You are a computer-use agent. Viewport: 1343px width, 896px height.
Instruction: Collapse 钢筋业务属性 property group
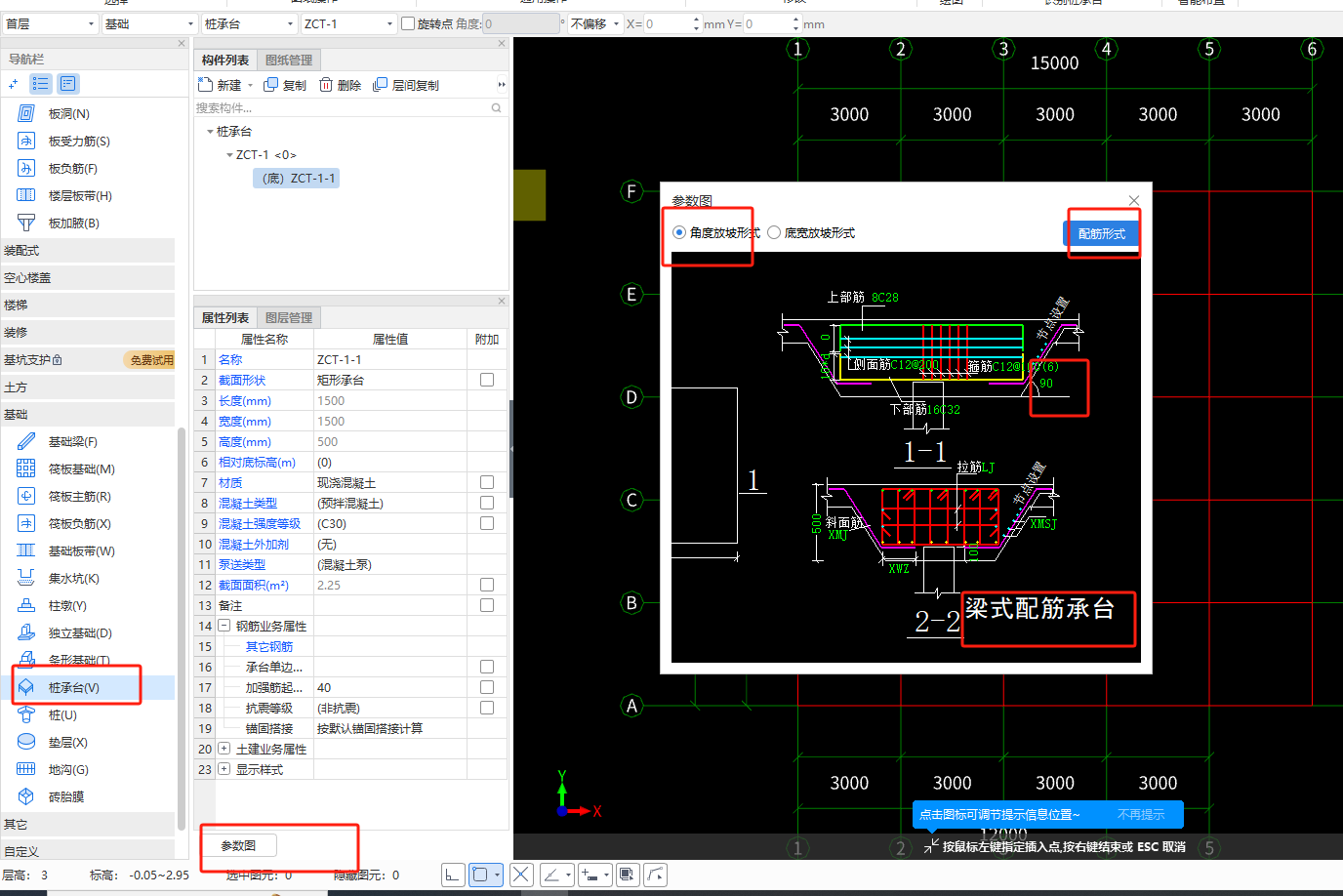[x=224, y=626]
